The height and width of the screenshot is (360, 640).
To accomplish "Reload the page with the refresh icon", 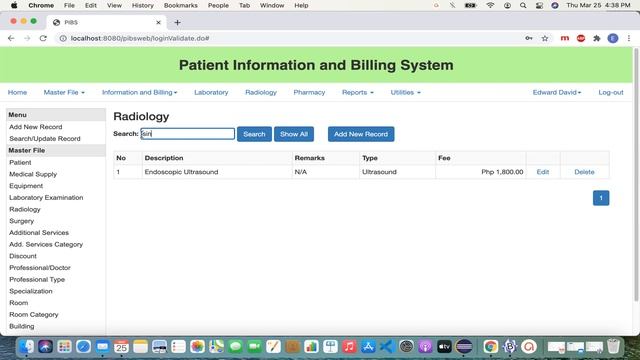I will [43, 38].
